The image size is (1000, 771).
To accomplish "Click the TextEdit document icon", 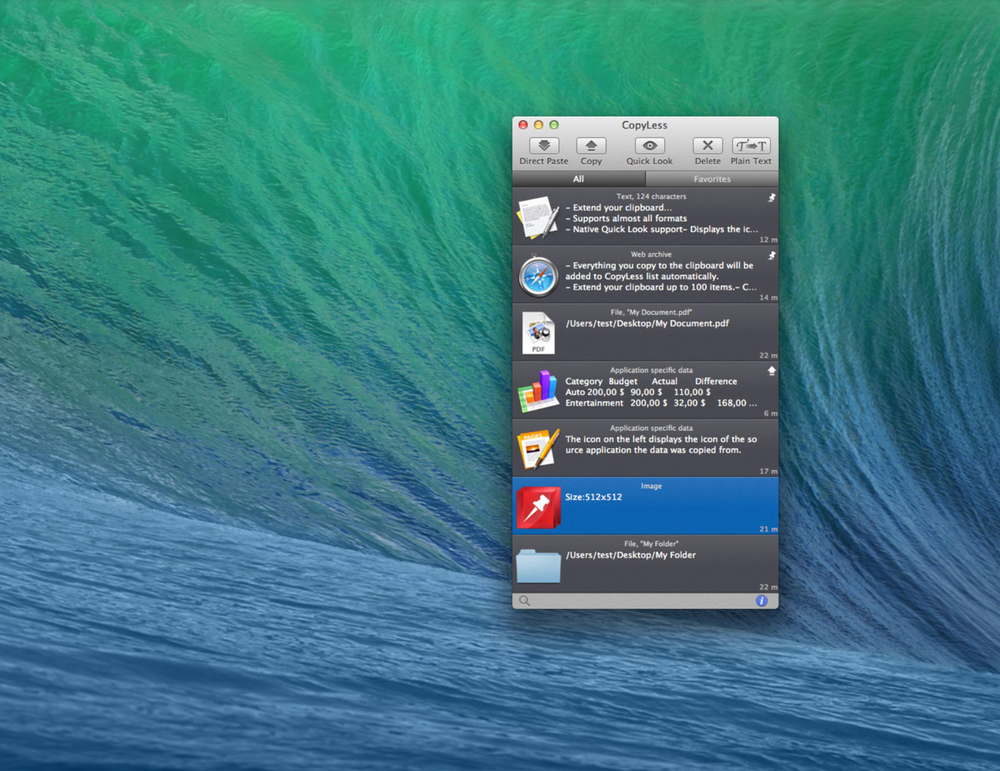I will (x=538, y=217).
